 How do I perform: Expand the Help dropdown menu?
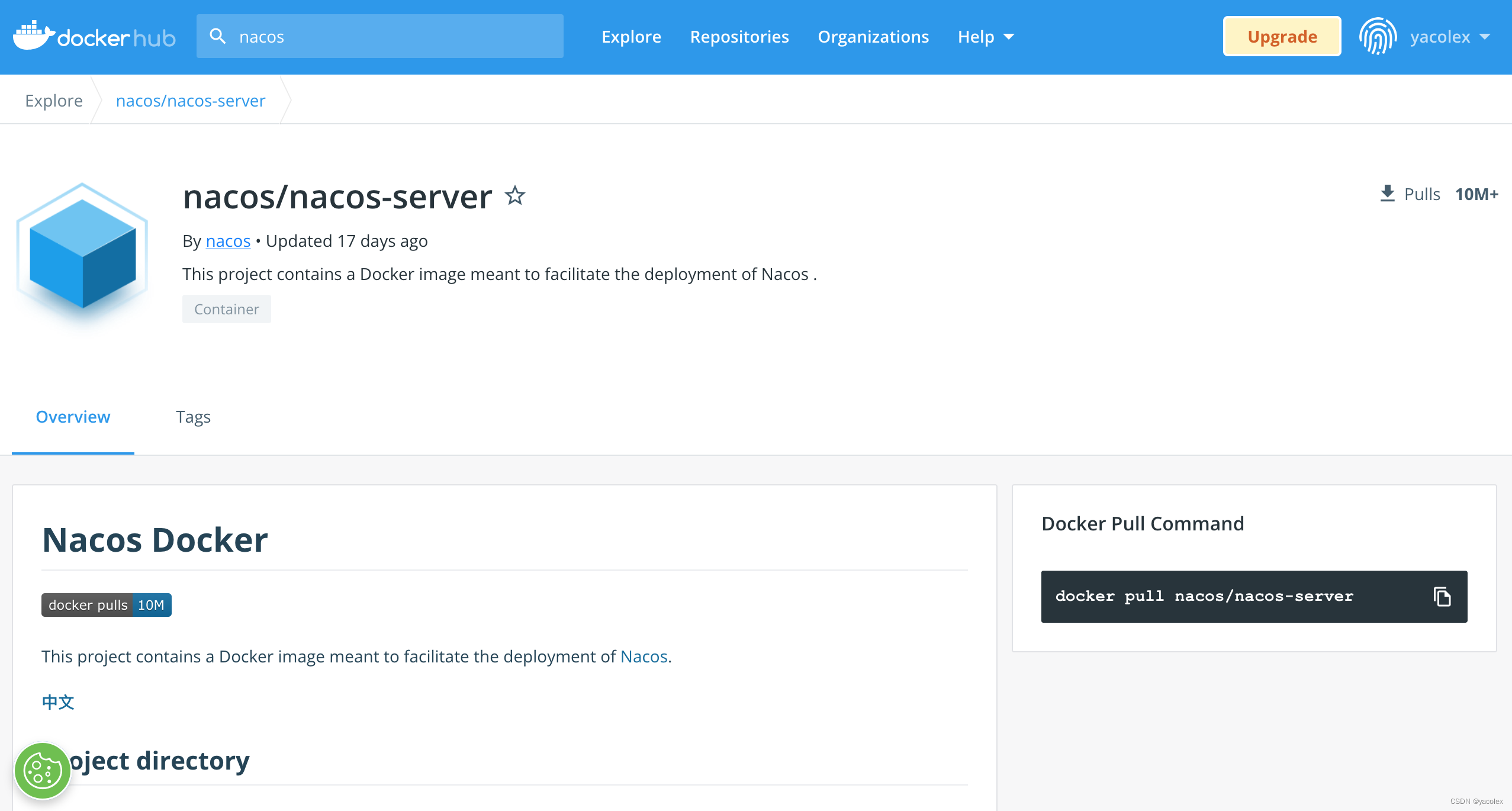(x=986, y=37)
